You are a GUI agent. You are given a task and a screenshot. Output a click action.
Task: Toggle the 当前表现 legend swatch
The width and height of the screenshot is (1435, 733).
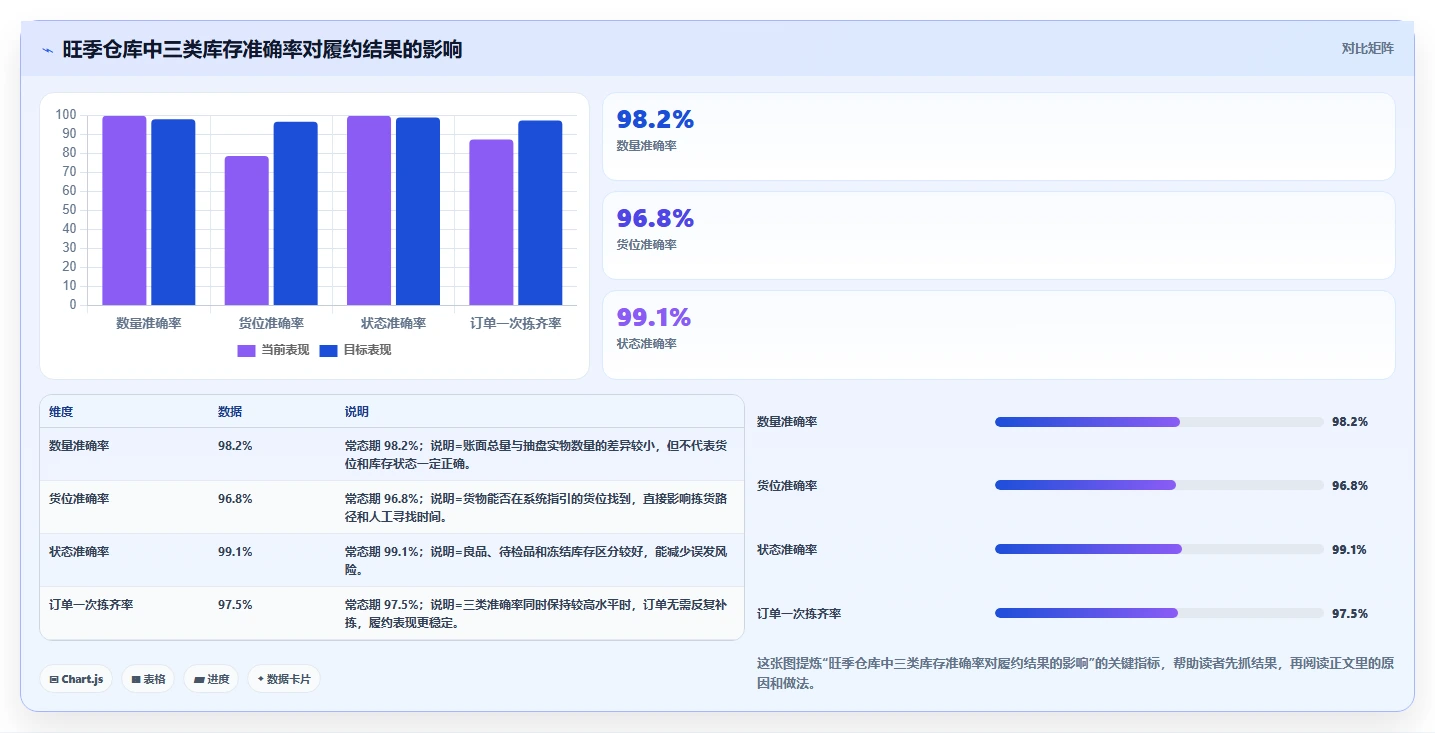pos(246,350)
